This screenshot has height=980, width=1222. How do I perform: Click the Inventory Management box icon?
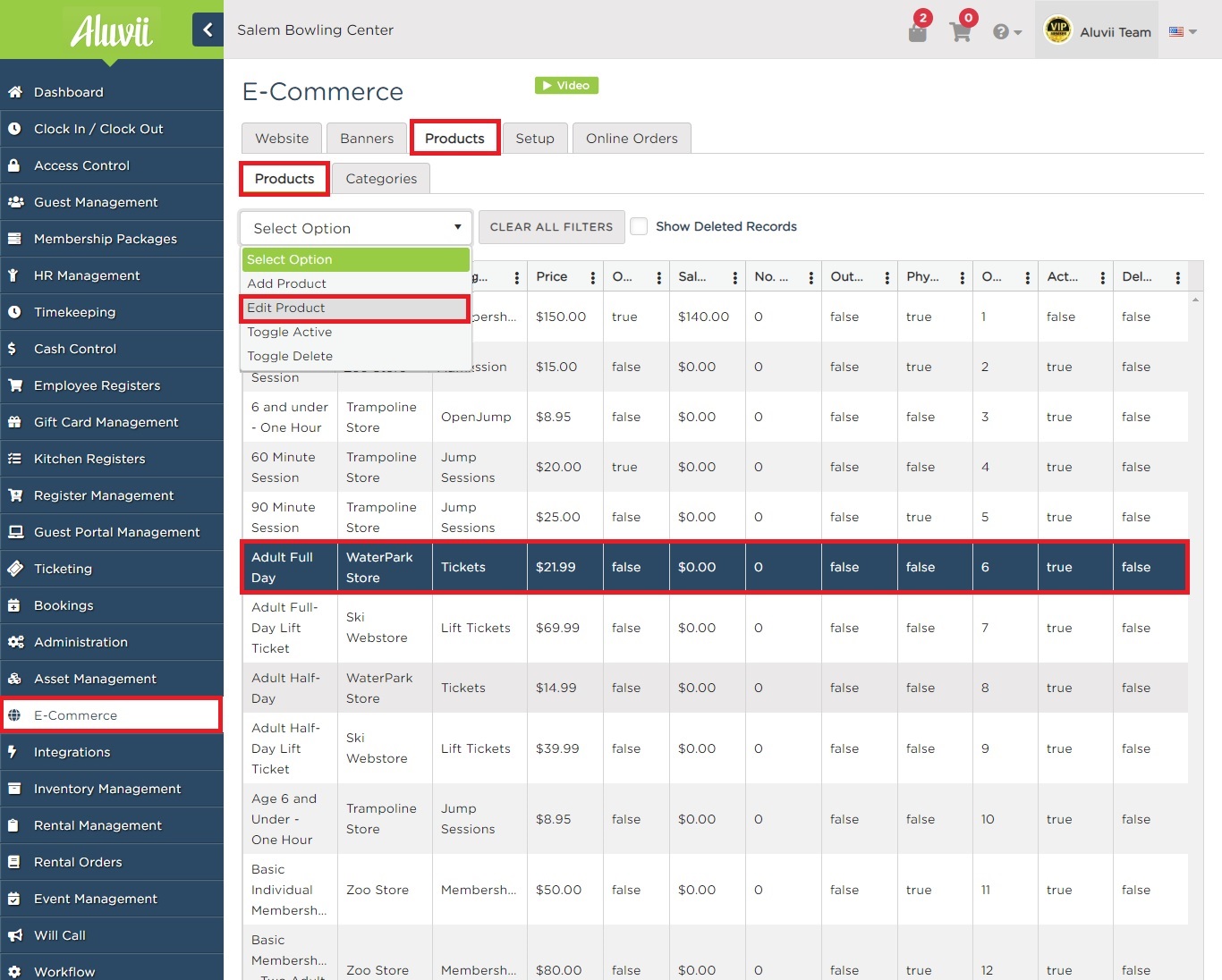(x=14, y=789)
